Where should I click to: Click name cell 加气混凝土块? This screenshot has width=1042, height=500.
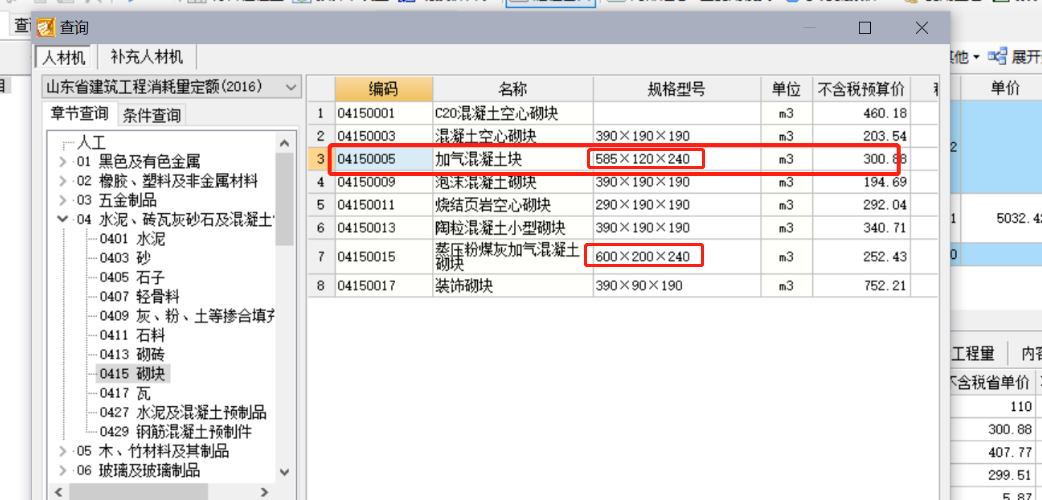(x=513, y=159)
